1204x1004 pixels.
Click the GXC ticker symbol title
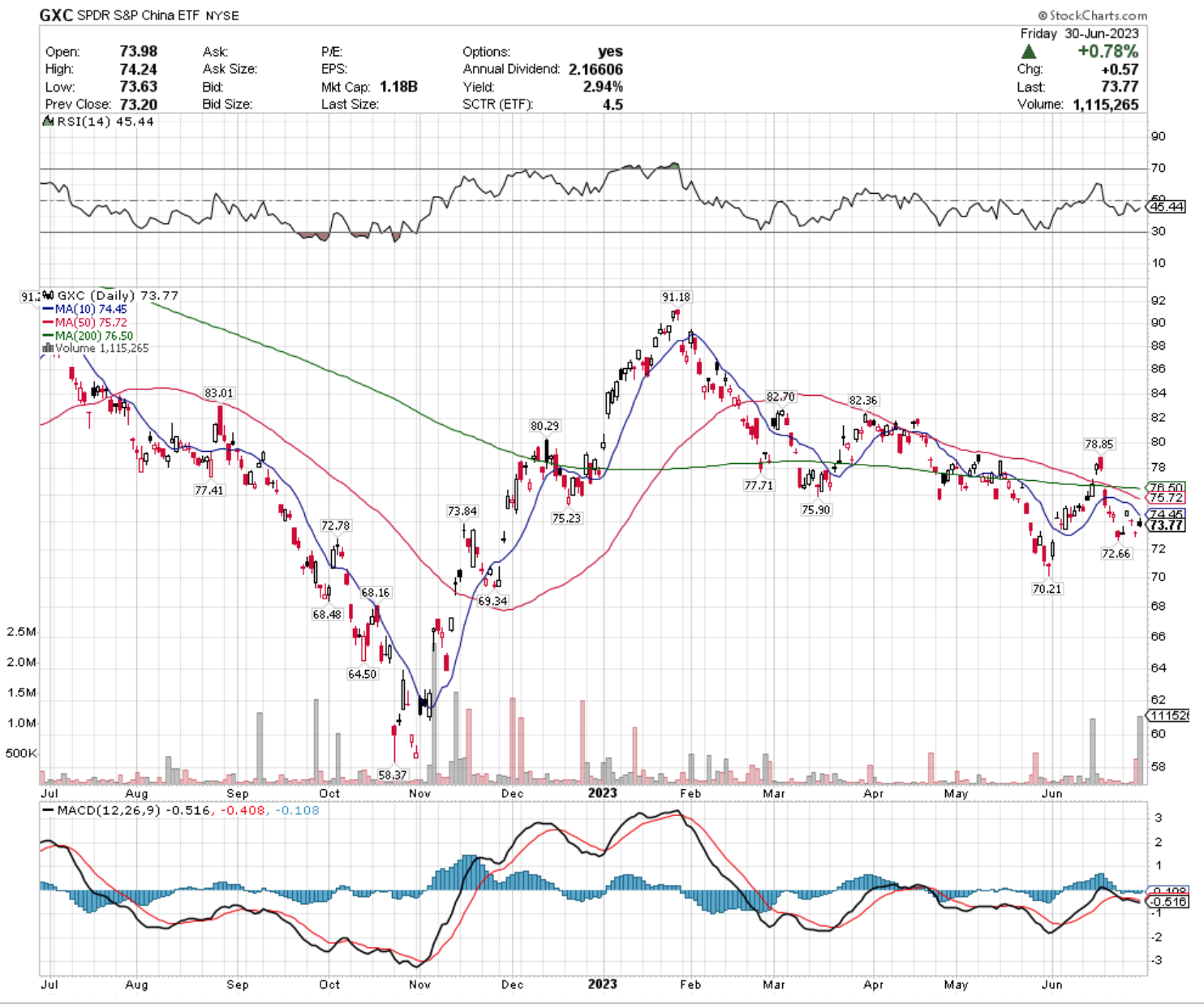tap(56, 15)
